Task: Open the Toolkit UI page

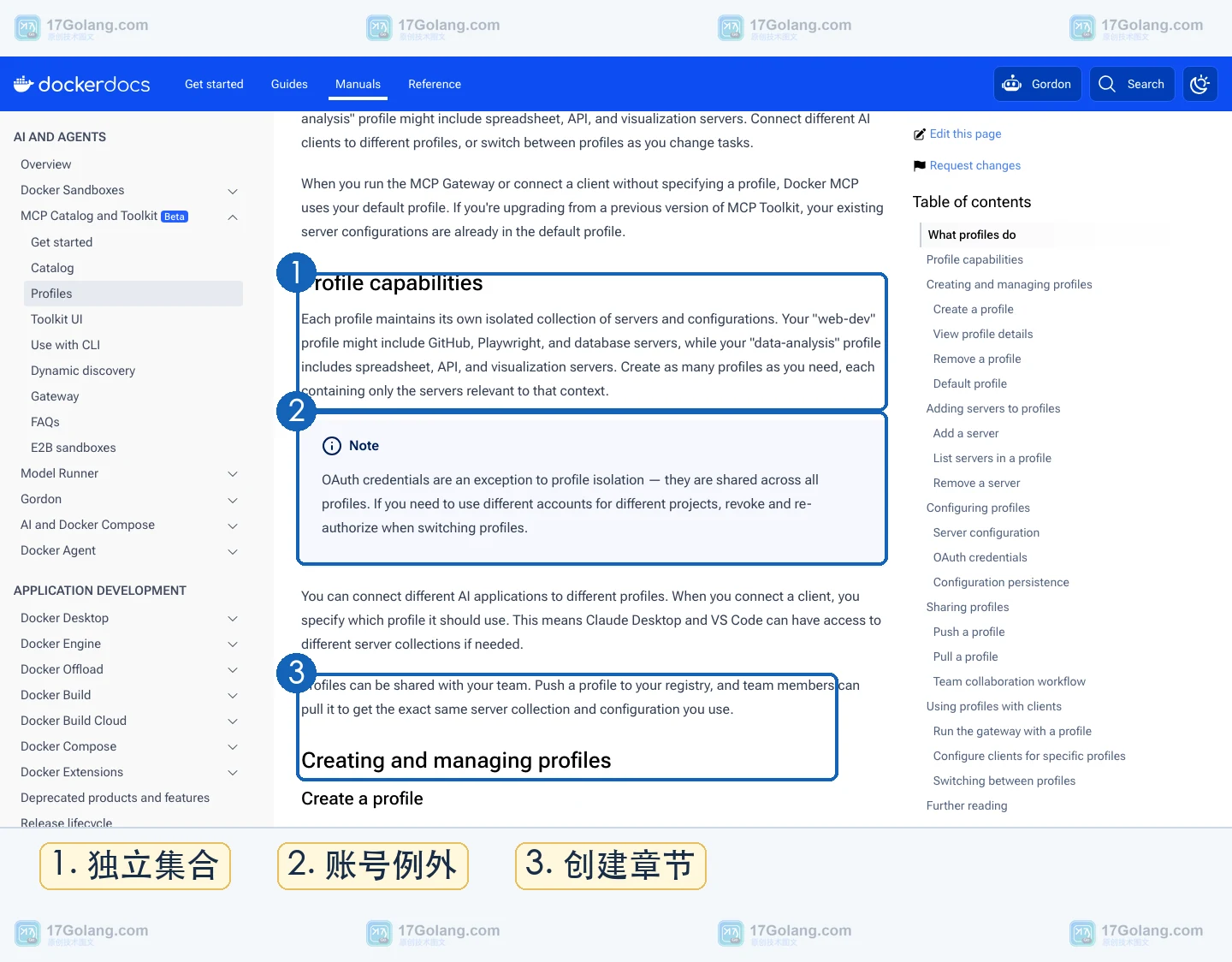Action: click(x=56, y=319)
